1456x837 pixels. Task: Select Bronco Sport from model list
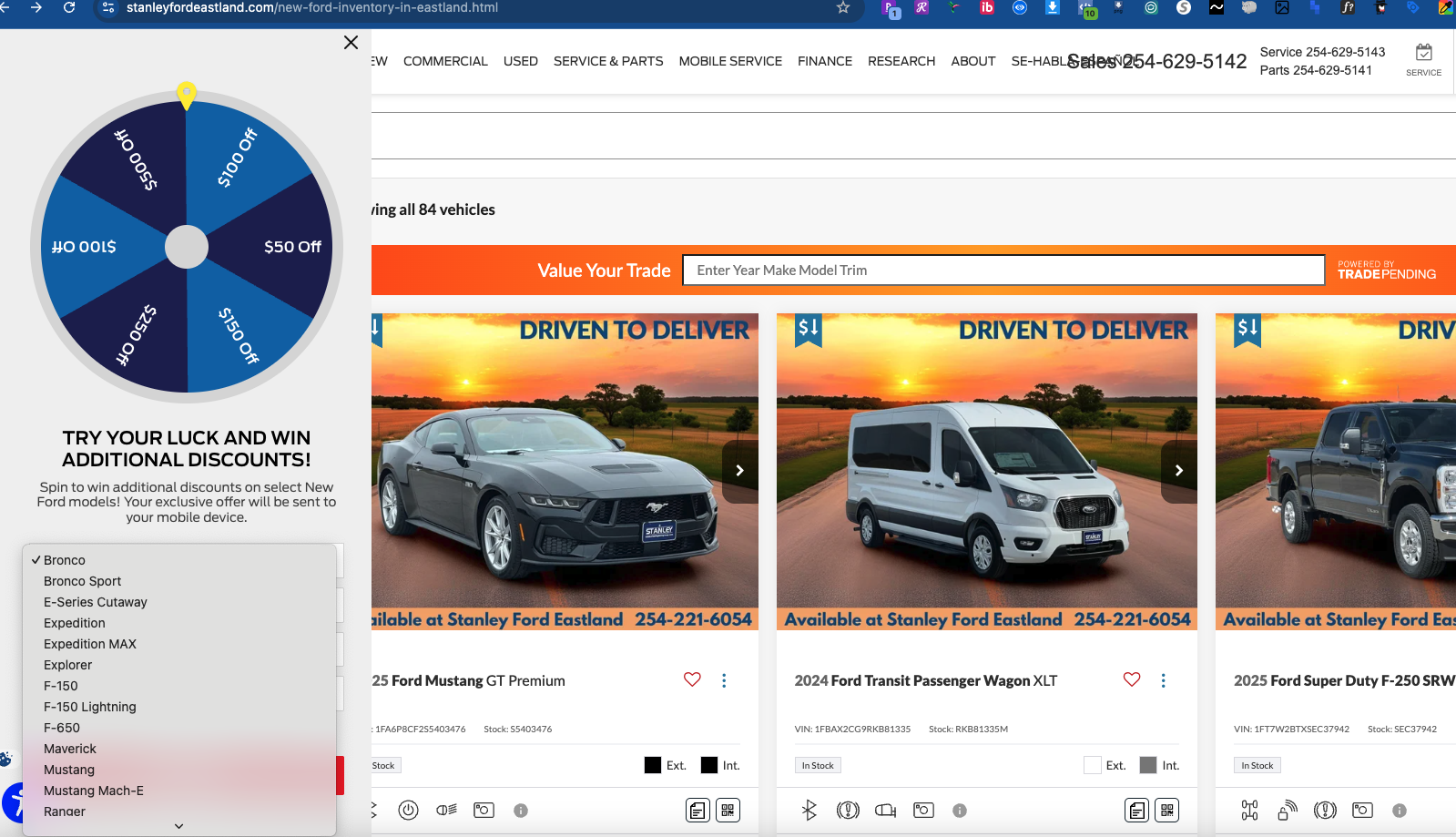[179, 581]
